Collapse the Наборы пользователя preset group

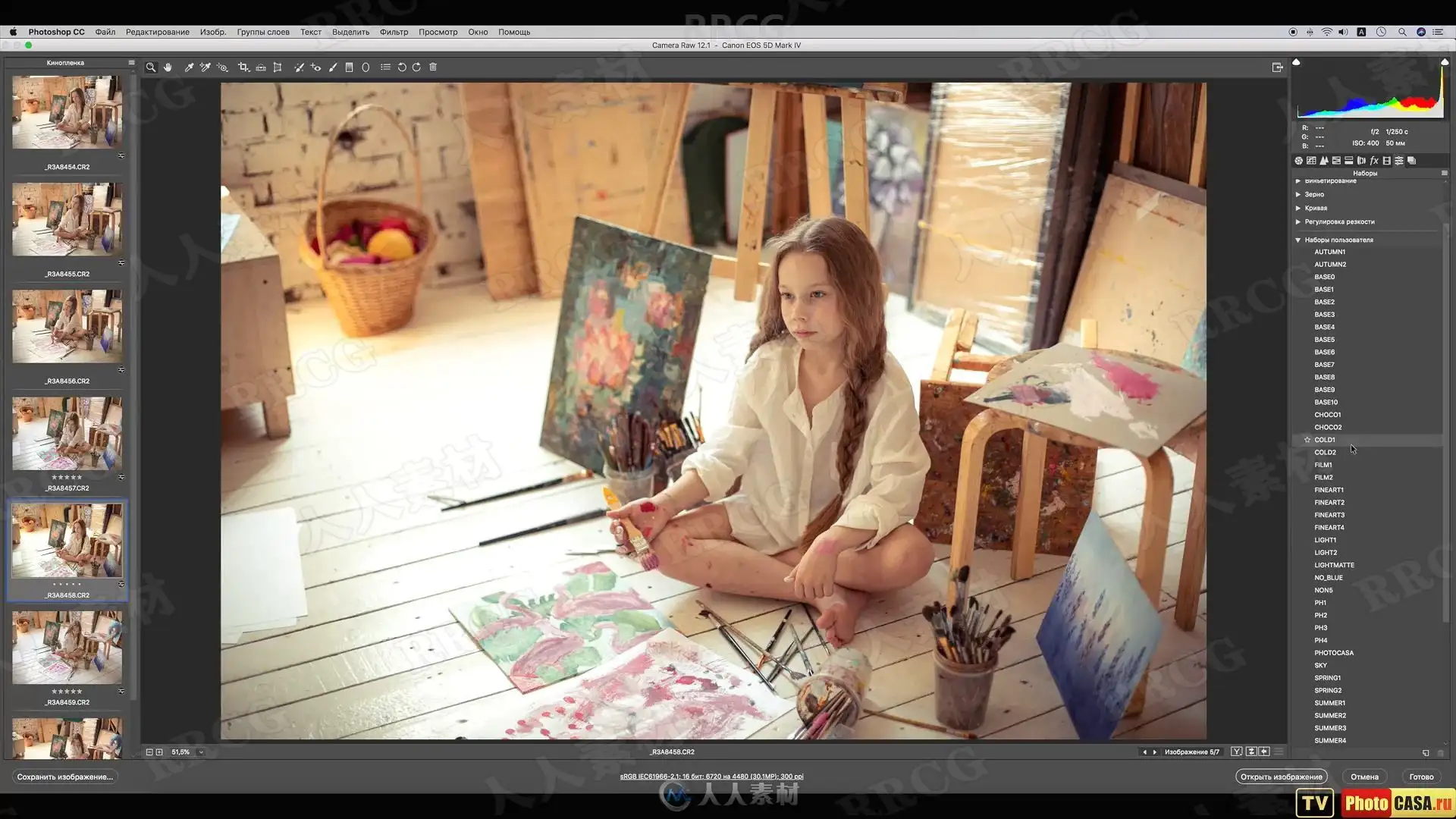(1298, 240)
